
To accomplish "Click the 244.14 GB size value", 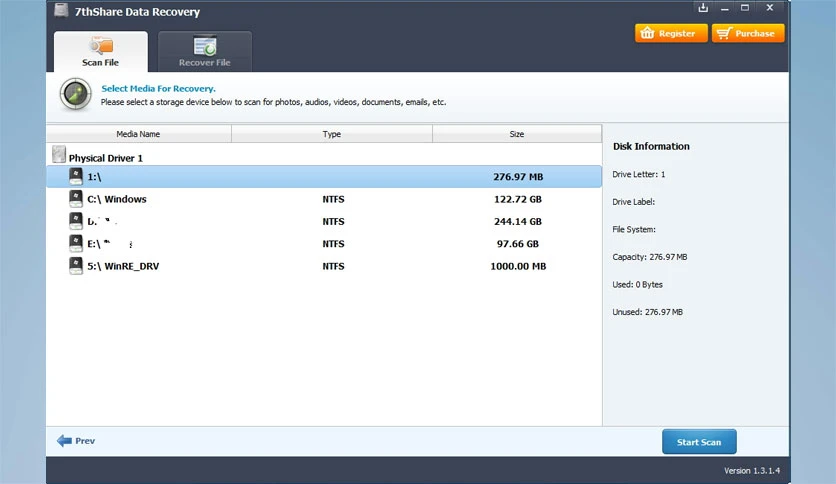I will pyautogui.click(x=518, y=221).
